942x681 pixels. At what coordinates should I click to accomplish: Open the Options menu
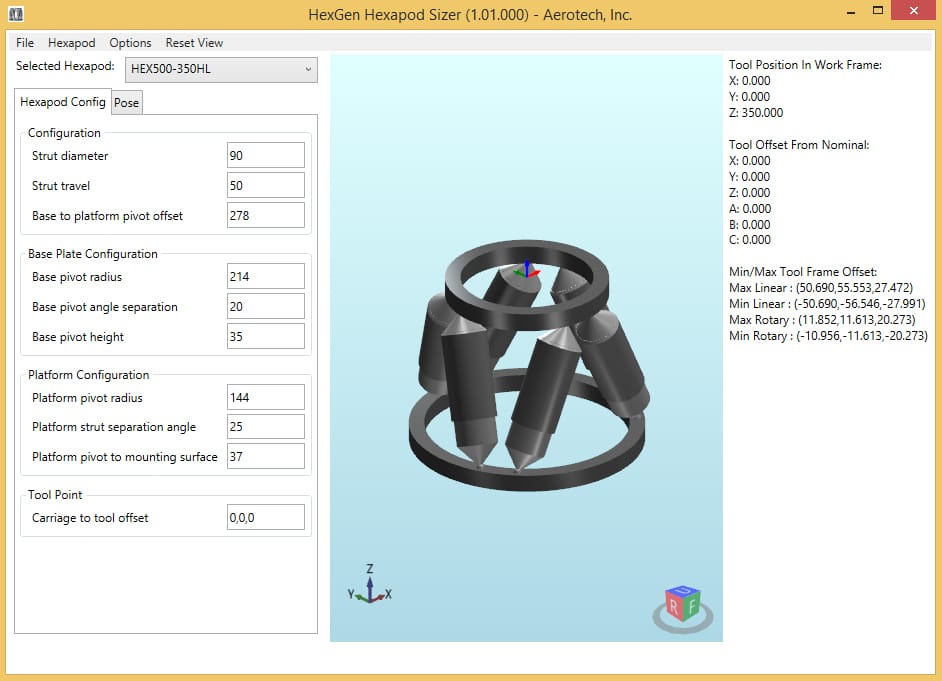(130, 43)
